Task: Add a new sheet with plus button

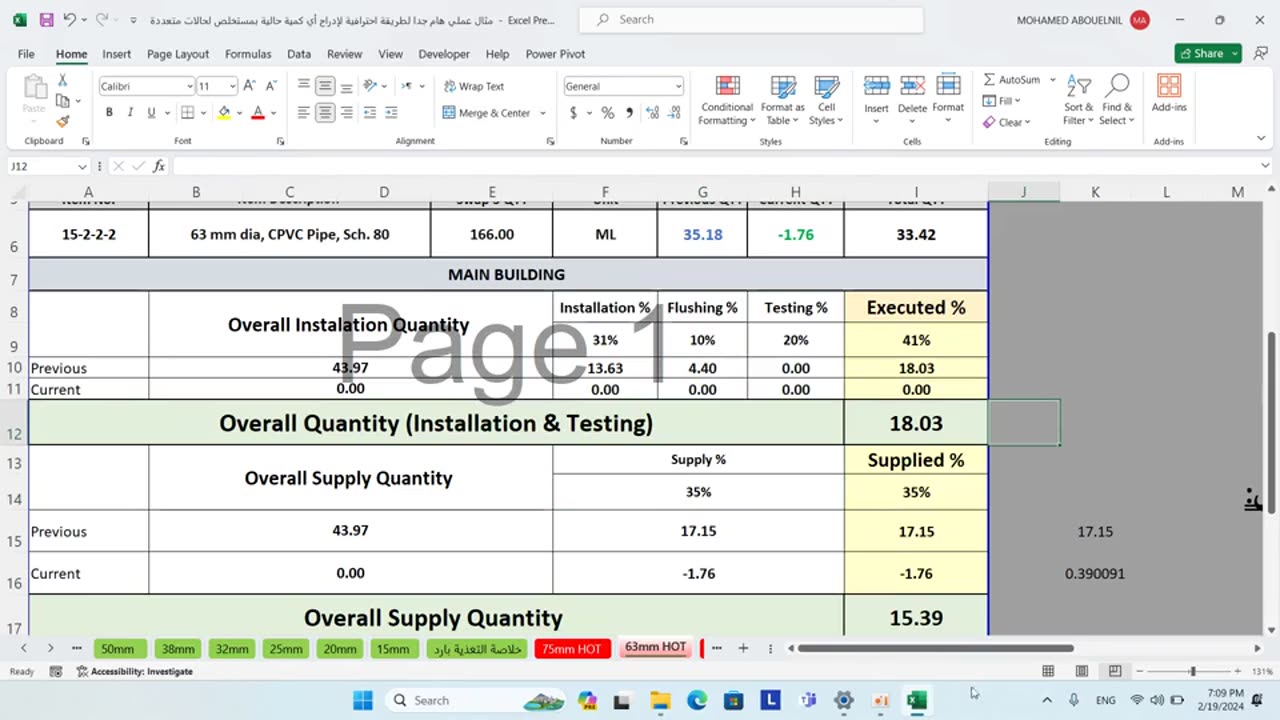Action: 743,648
